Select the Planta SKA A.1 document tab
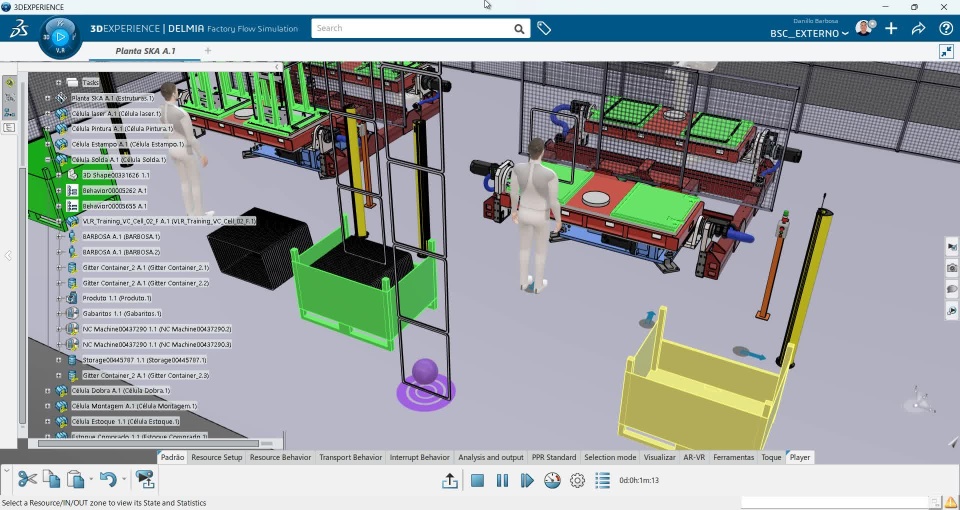This screenshot has height=510, width=960. (145, 51)
